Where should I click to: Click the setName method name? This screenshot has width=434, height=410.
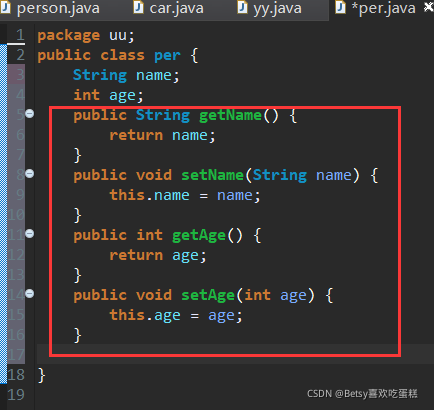pos(212,175)
